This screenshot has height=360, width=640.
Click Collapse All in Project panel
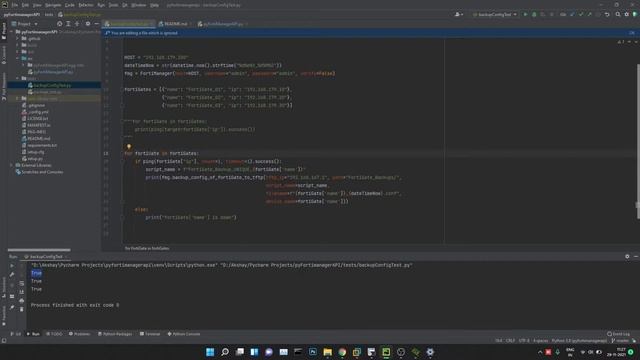(77, 24)
